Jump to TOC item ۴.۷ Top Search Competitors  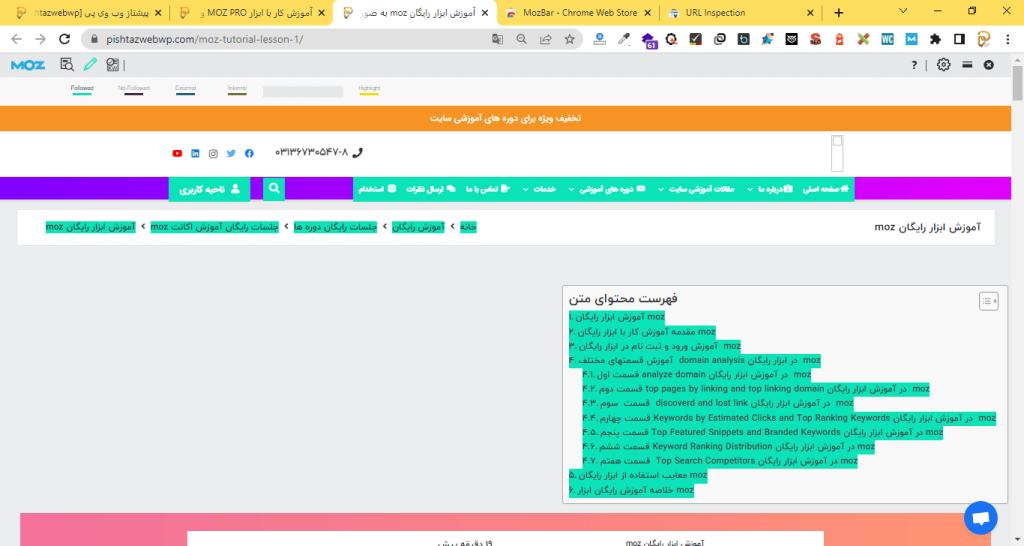point(720,461)
